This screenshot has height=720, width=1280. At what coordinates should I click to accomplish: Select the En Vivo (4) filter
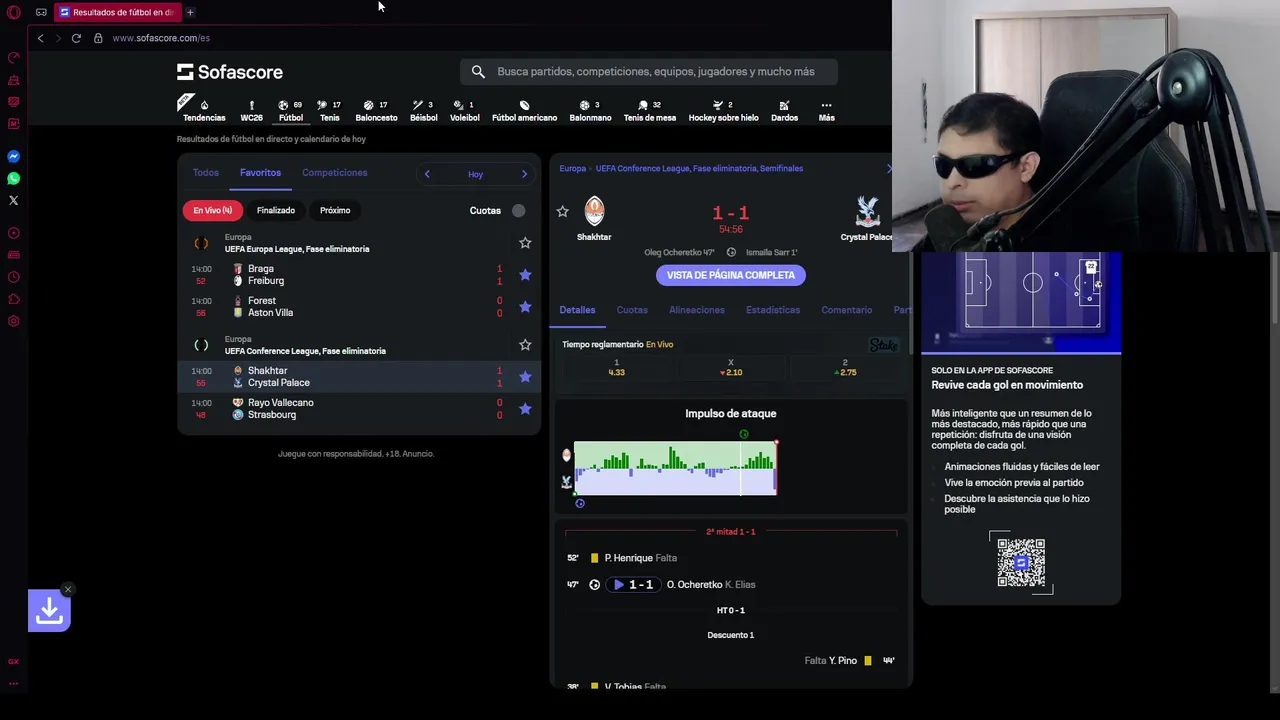(213, 211)
